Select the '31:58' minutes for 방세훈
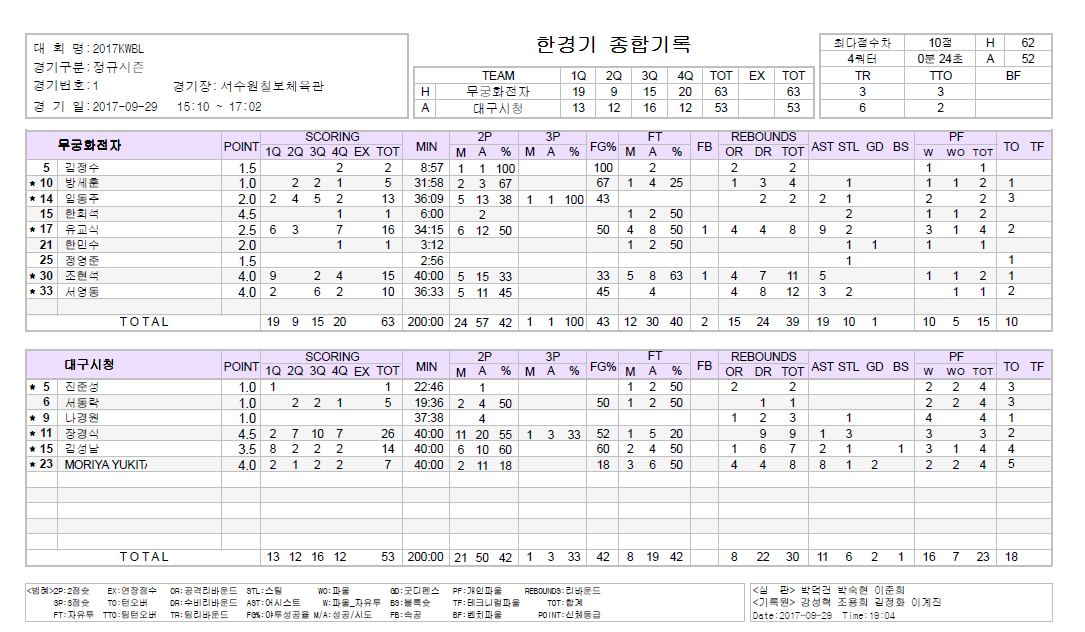1085x632 pixels. (x=429, y=183)
